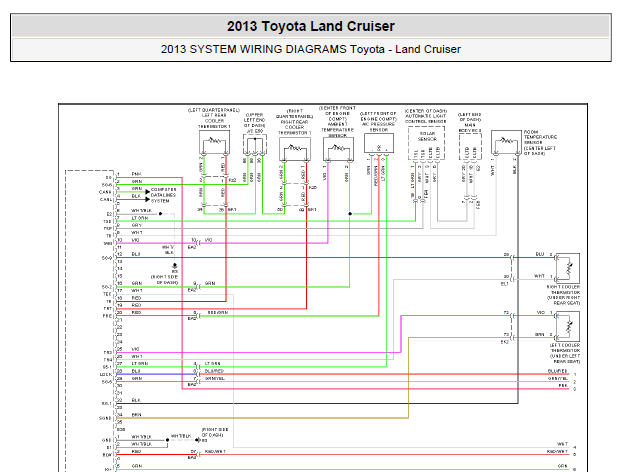
Task: Click the Main Body ECU dashed box
Action: pos(470,147)
